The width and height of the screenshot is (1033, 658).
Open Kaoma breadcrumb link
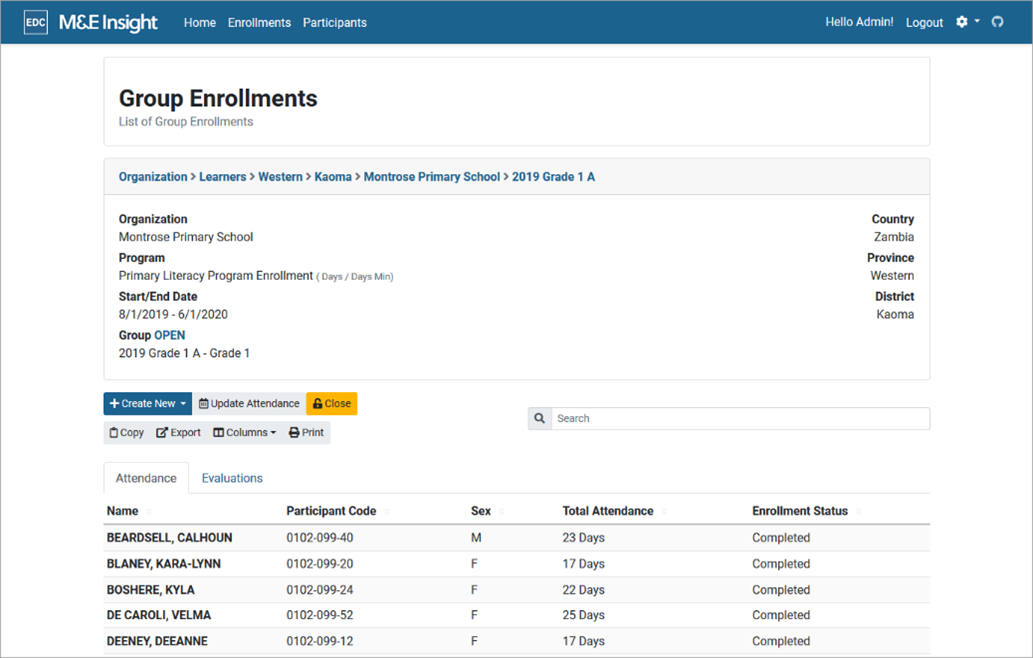point(333,177)
